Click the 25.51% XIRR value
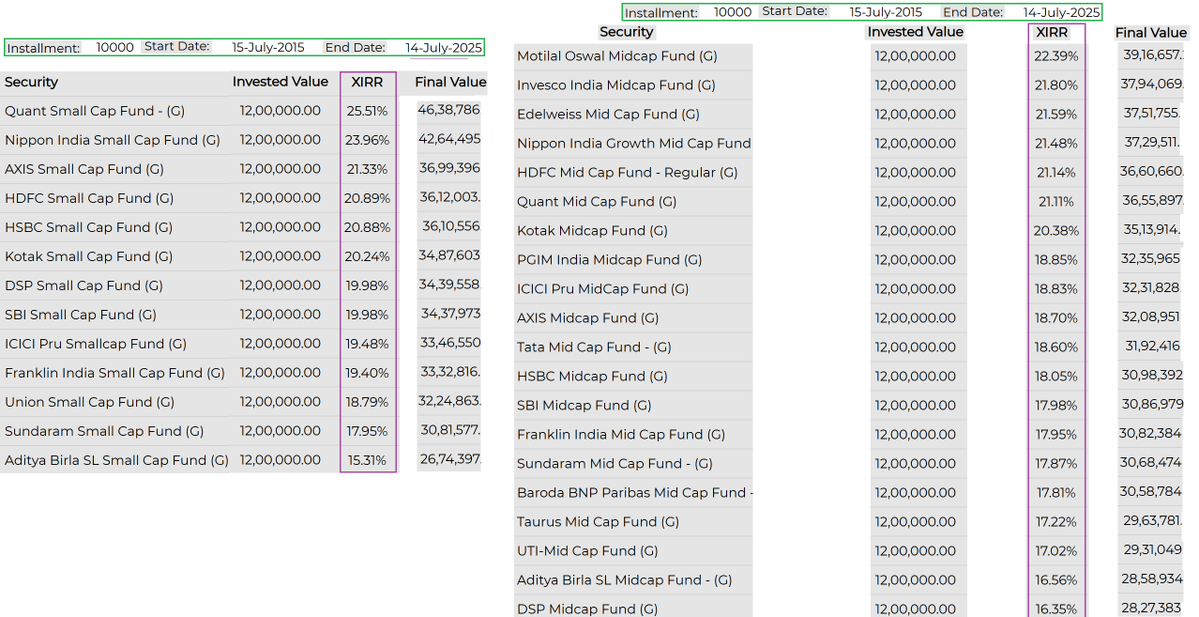 pyautogui.click(x=367, y=111)
